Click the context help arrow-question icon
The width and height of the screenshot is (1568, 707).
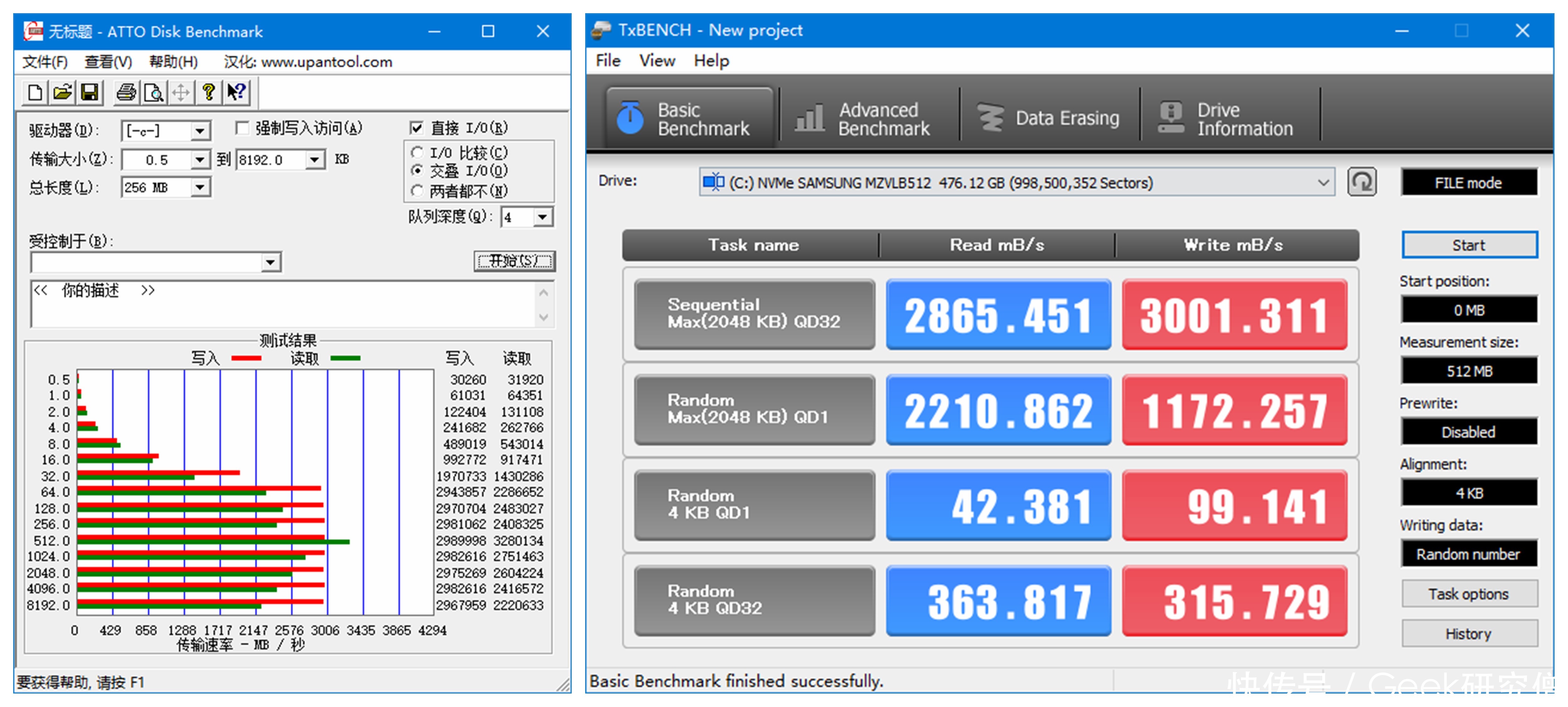point(236,93)
